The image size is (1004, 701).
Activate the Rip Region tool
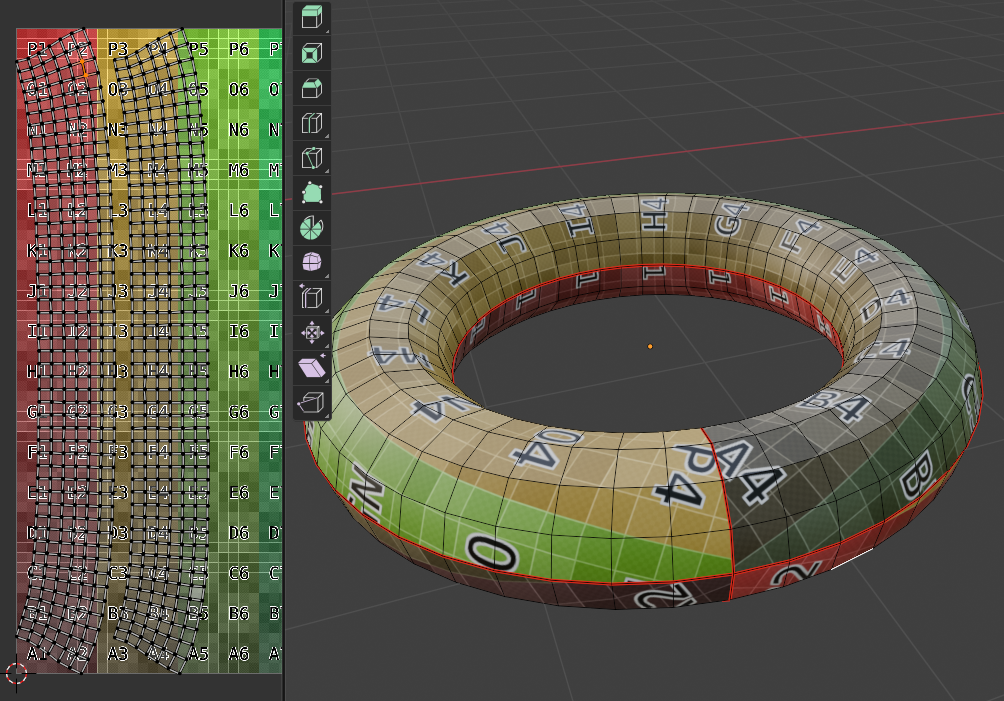coord(312,403)
